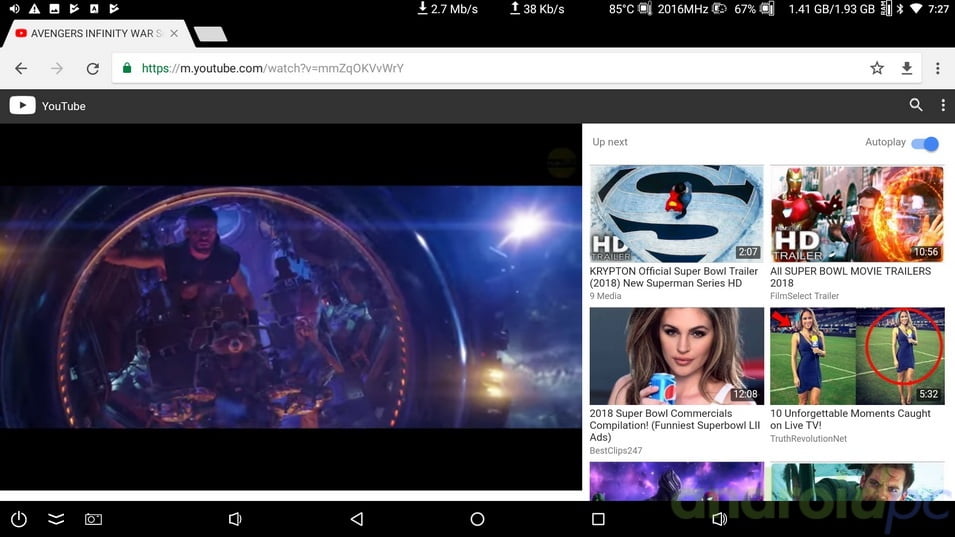Click the YouTube logo icon

(23, 105)
